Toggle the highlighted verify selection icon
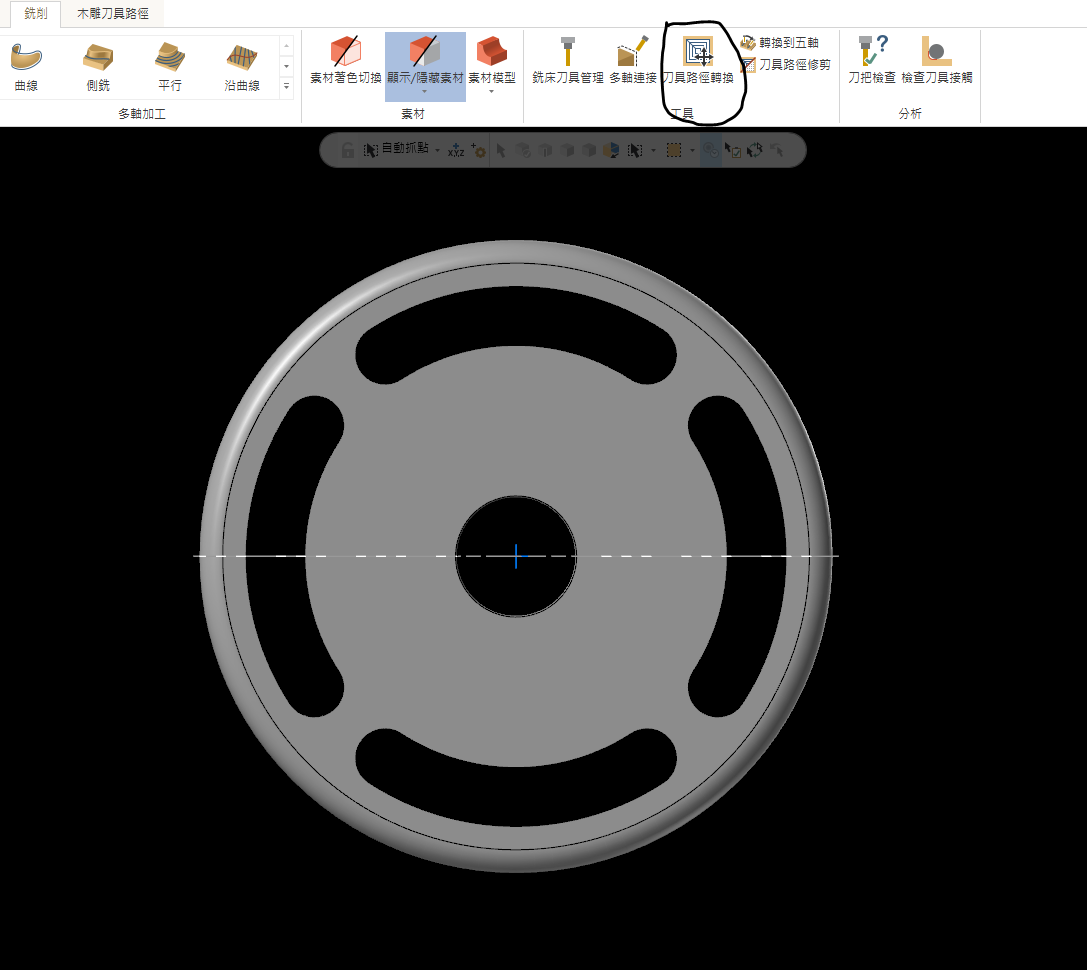 click(x=711, y=150)
